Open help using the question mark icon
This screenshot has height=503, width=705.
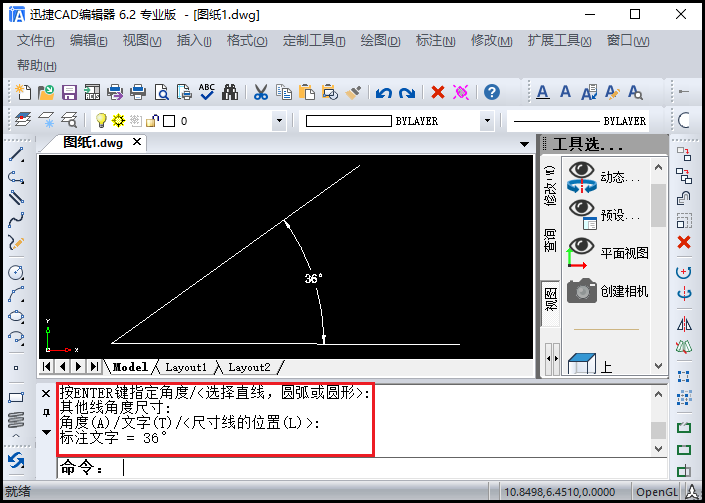tap(492, 92)
